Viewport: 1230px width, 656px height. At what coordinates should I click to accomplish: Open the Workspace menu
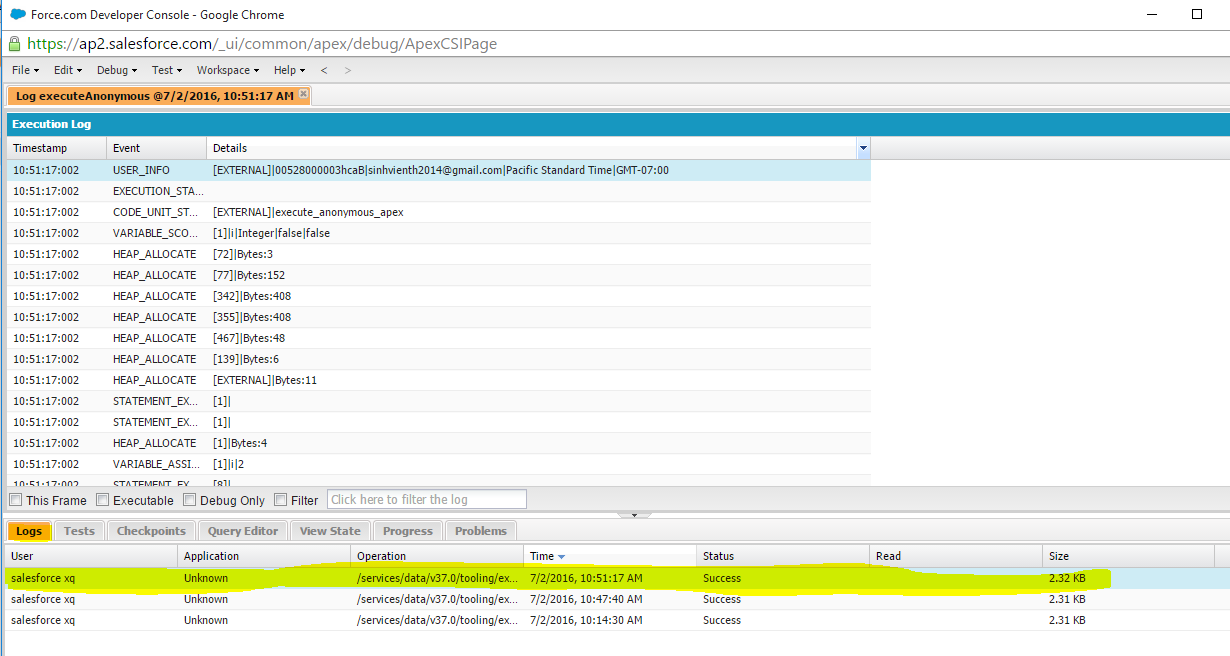point(228,70)
